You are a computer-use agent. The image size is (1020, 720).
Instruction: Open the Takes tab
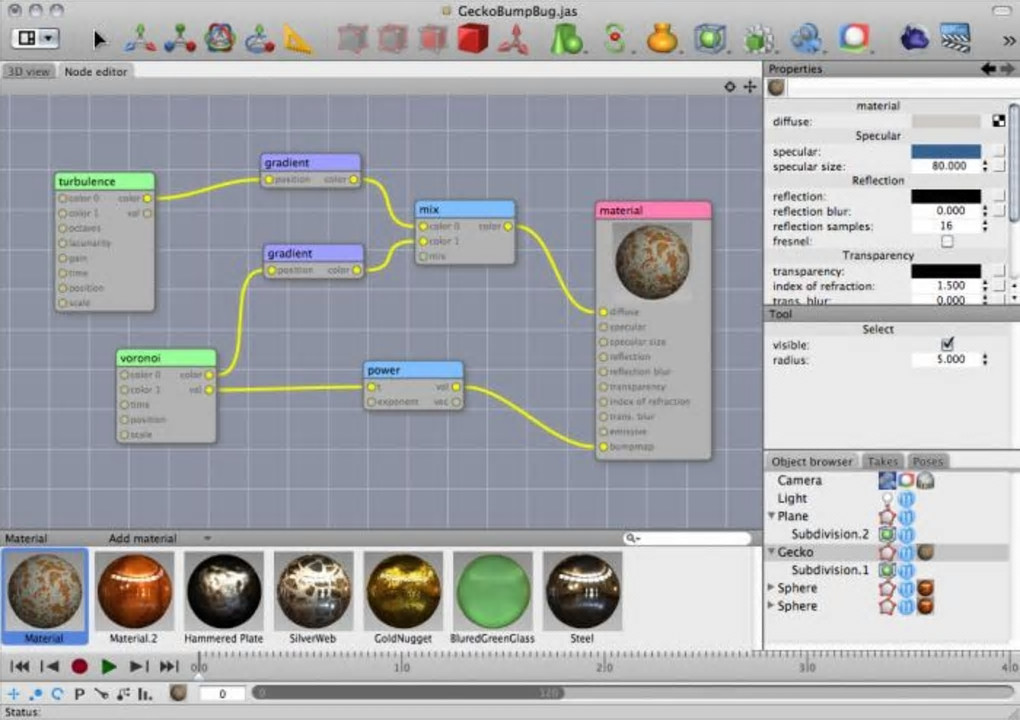[882, 461]
